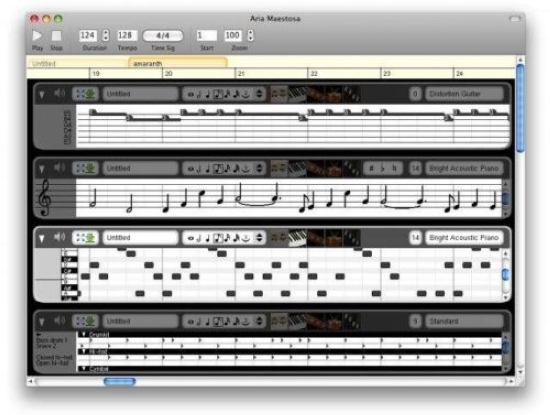The image size is (550, 415).
Task: Mute the Standard drum track
Action: tap(59, 320)
